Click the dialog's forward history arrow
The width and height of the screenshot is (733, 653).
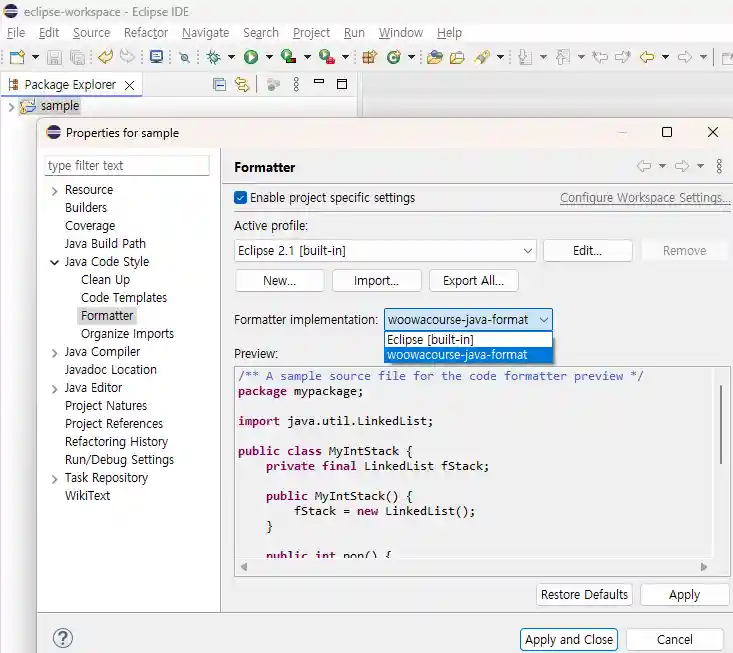[682, 166]
